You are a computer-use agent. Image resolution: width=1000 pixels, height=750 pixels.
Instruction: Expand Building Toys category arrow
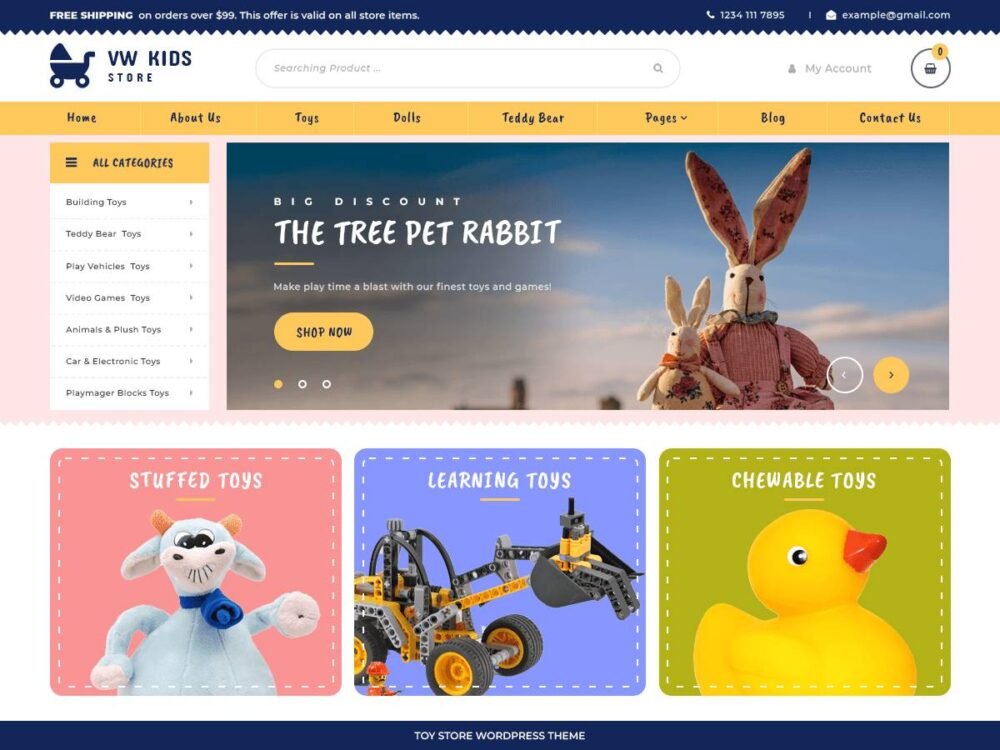191,202
